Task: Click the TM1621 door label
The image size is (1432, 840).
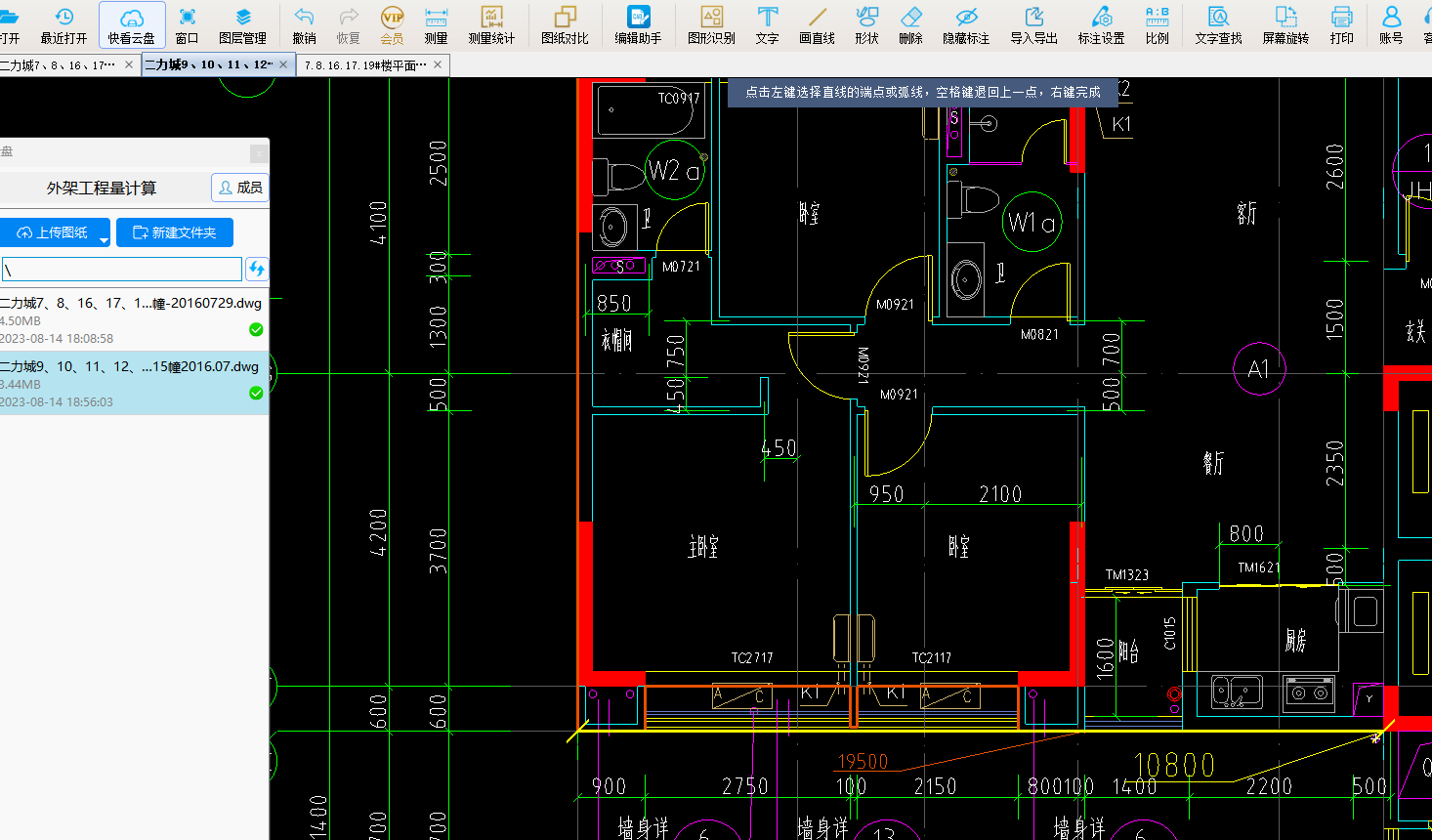Action: click(1259, 567)
